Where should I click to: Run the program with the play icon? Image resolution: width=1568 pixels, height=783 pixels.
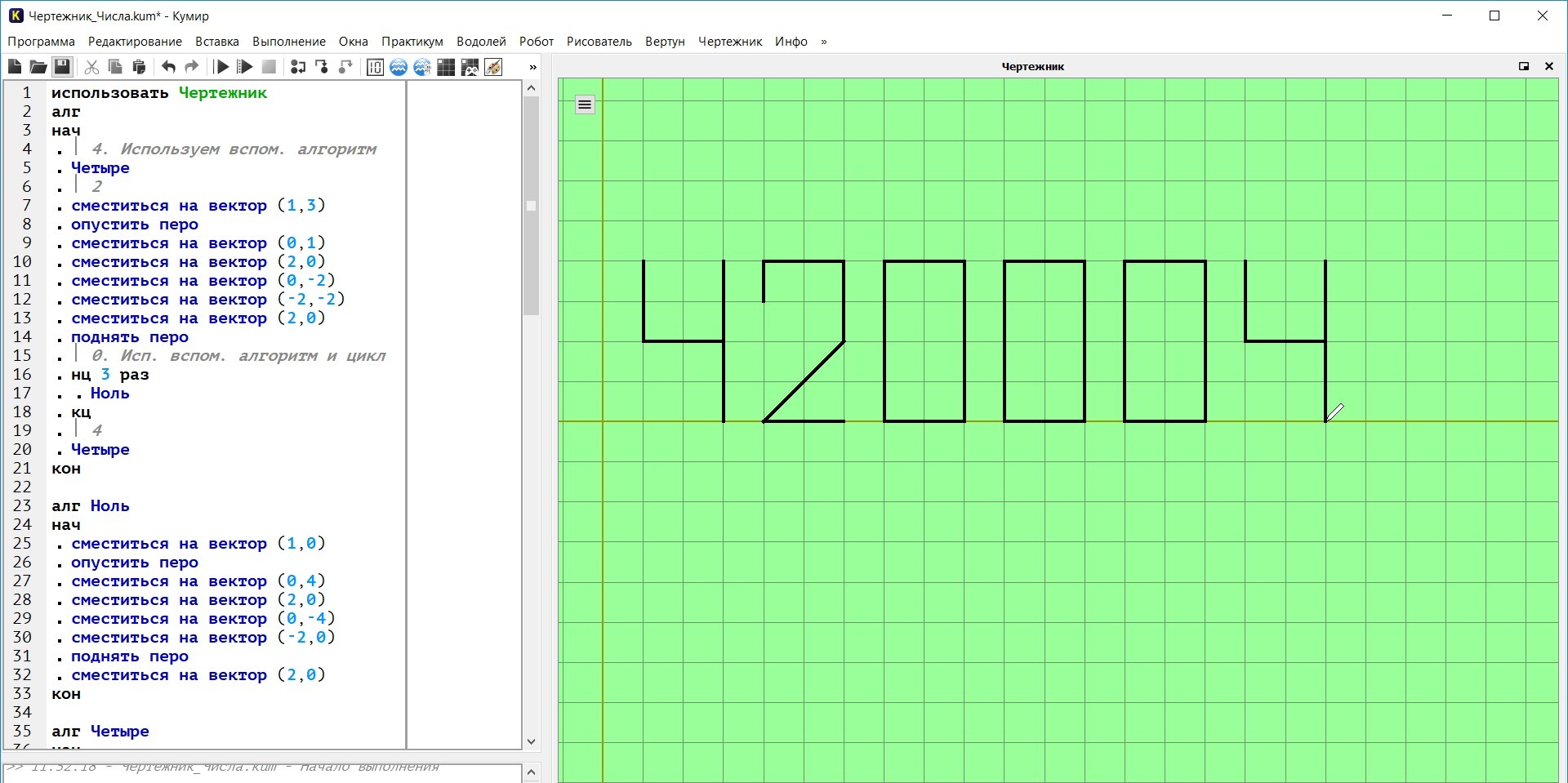[x=221, y=67]
